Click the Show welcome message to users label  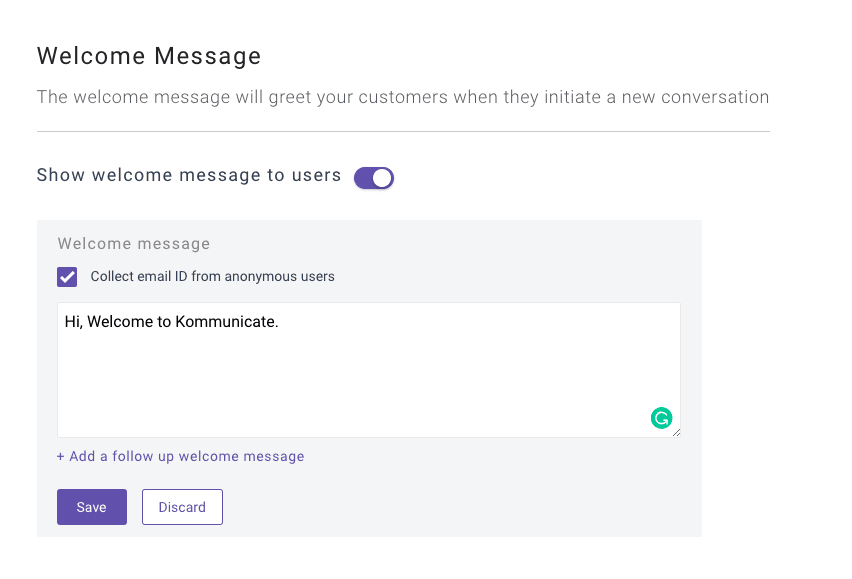coord(189,175)
